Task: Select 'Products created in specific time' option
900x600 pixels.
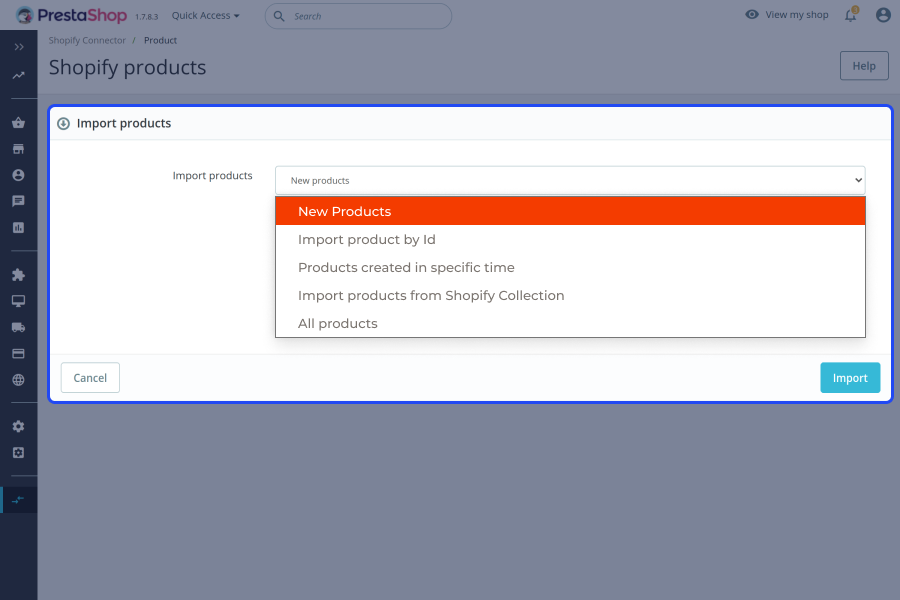Action: (x=406, y=268)
